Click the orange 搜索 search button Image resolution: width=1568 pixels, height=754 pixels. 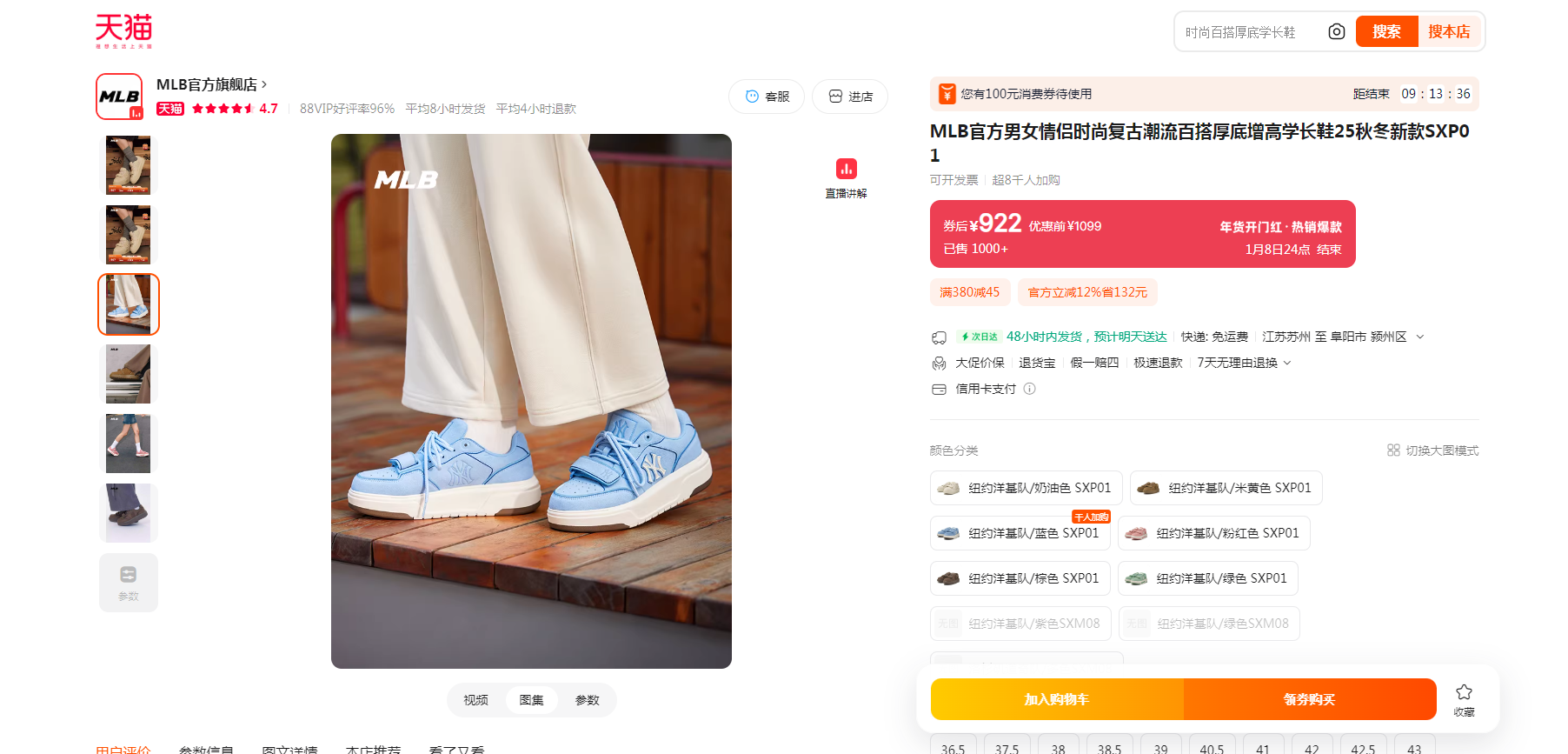pyautogui.click(x=1386, y=32)
